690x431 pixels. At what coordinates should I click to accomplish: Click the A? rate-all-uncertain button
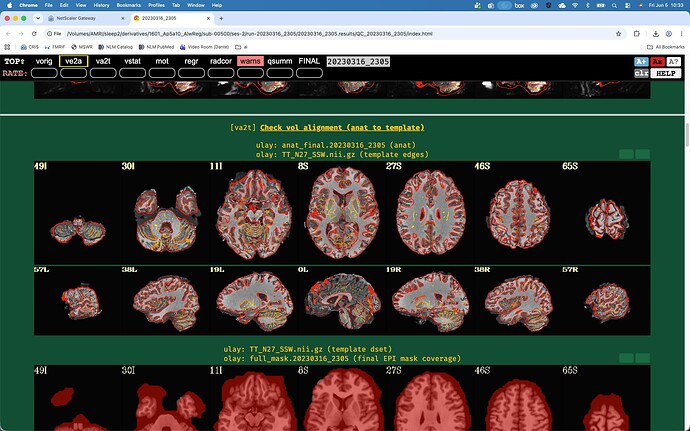pos(673,62)
